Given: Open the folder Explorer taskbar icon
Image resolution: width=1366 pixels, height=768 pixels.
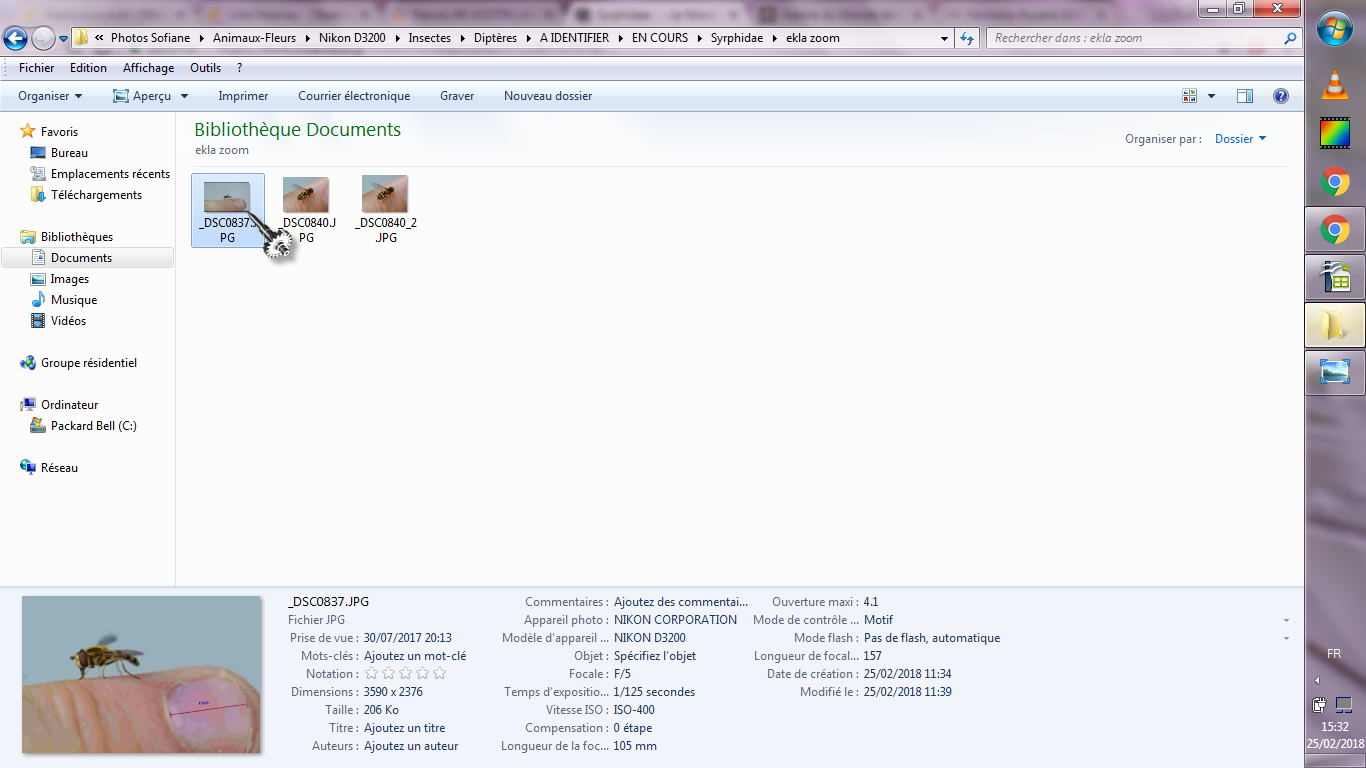Looking at the screenshot, I should [x=1335, y=324].
